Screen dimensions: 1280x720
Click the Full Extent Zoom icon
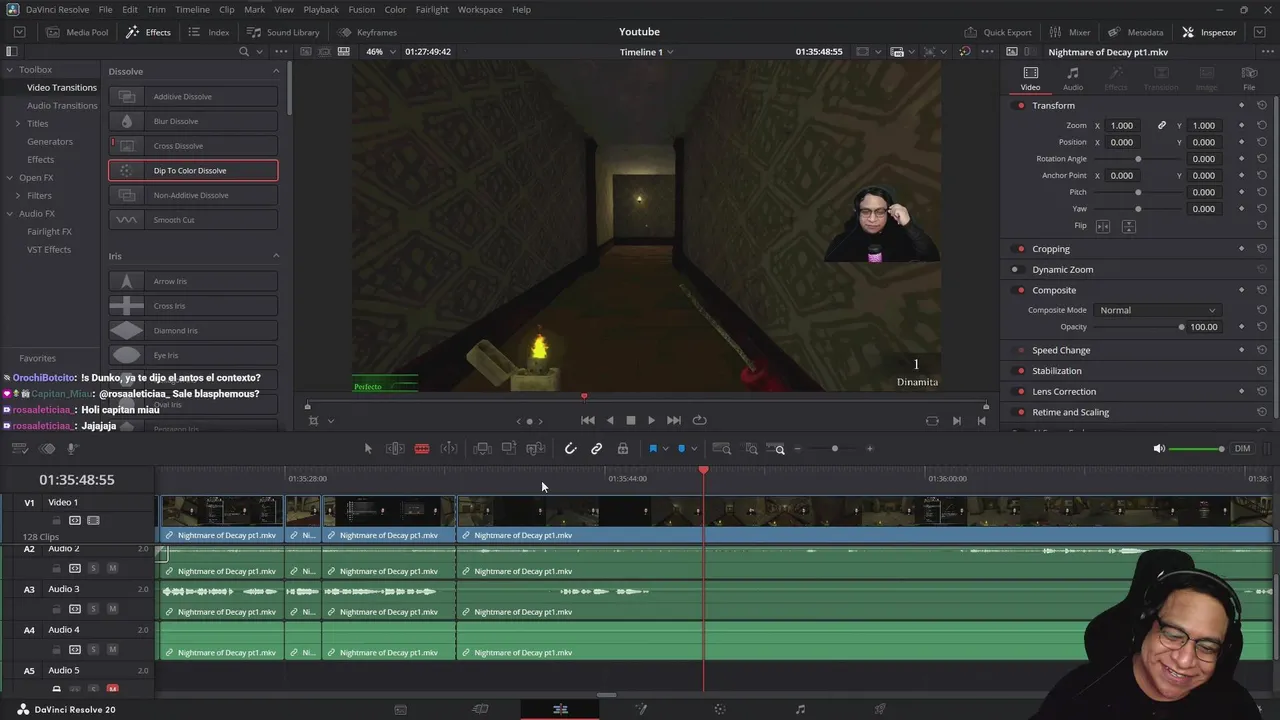[x=721, y=449]
